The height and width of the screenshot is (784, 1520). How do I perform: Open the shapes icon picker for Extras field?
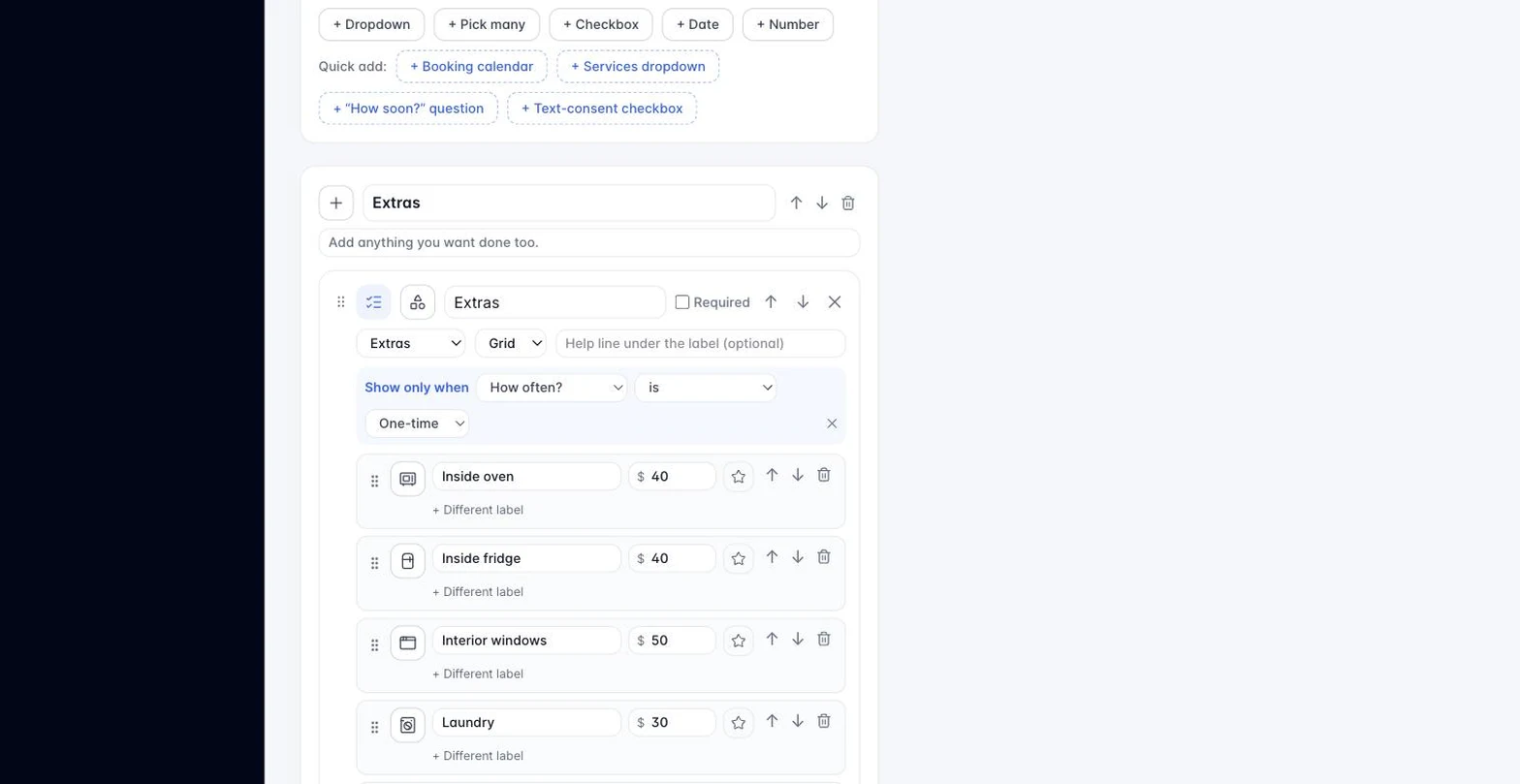(418, 302)
